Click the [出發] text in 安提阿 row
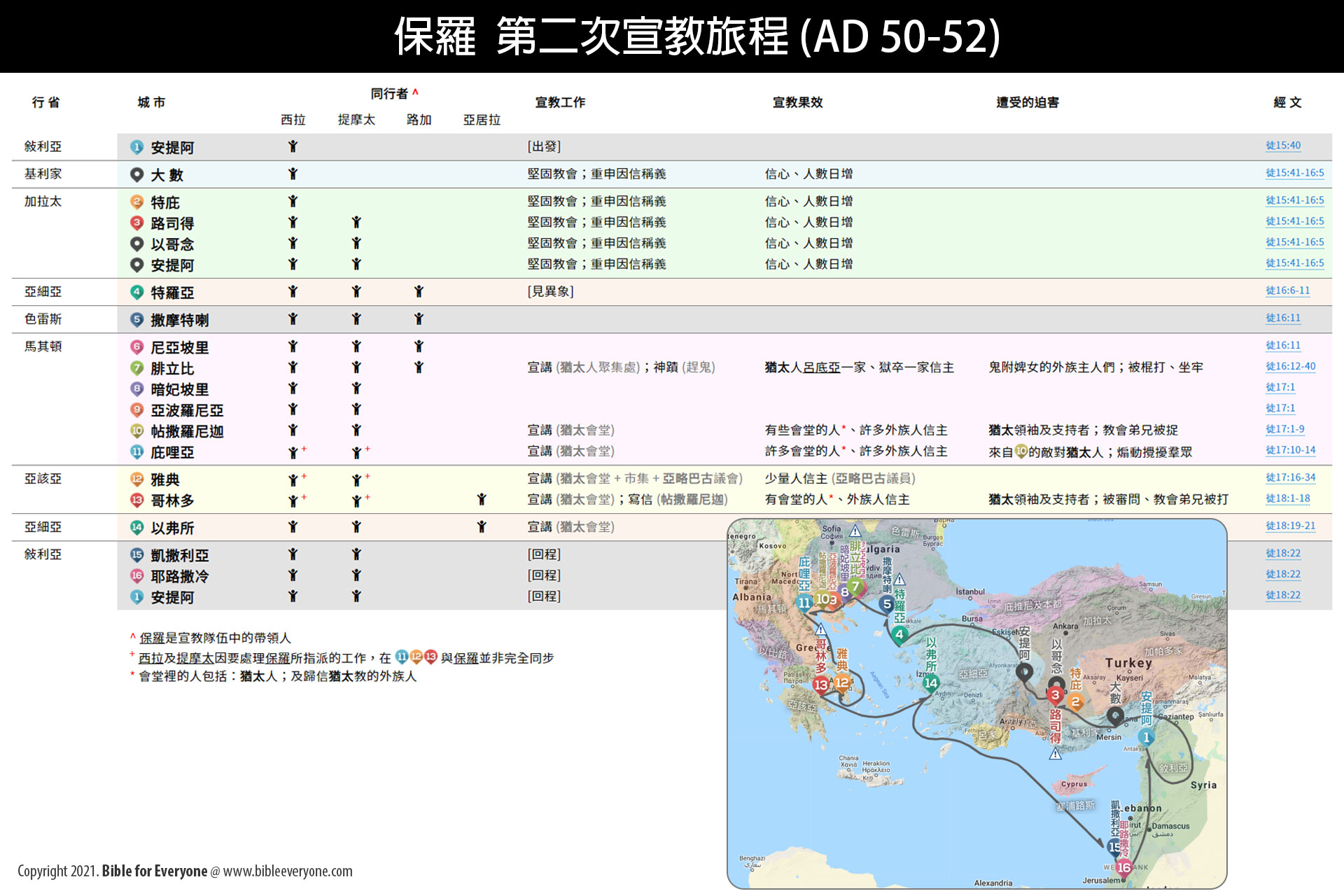 (x=544, y=146)
